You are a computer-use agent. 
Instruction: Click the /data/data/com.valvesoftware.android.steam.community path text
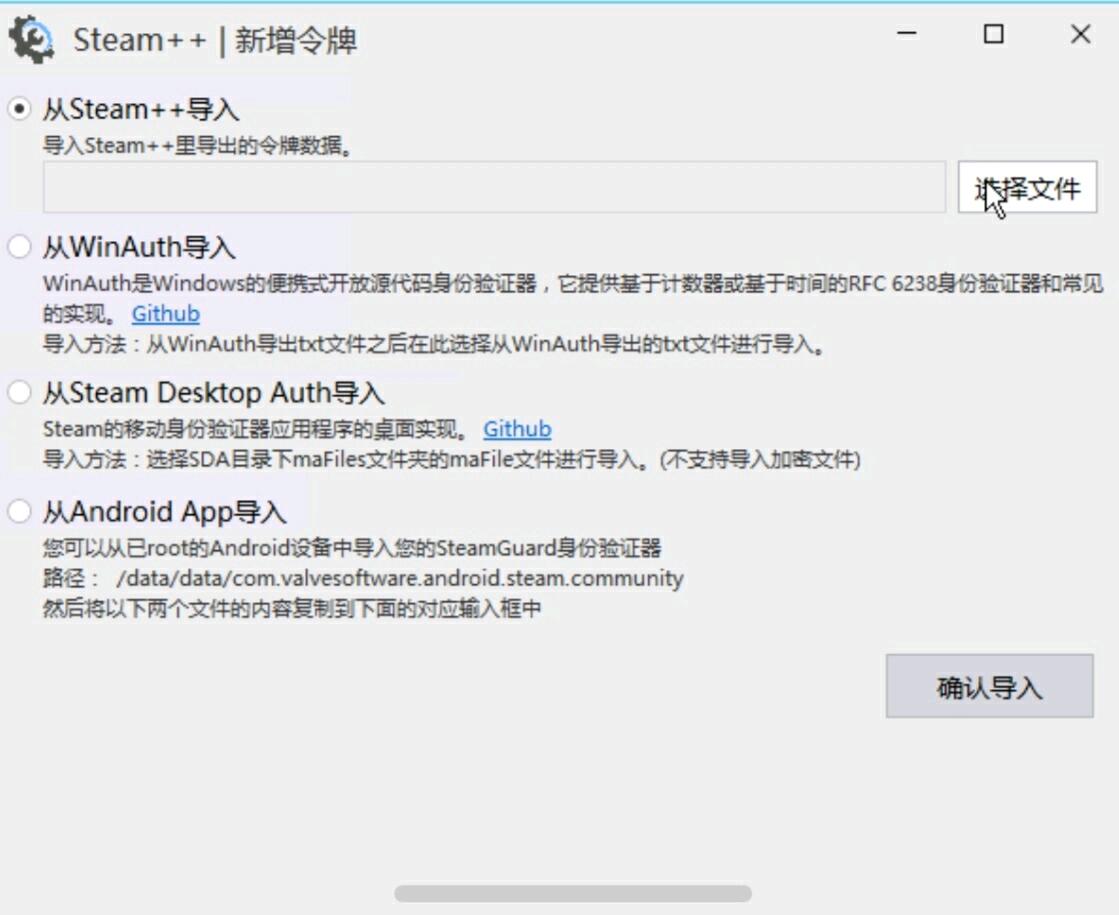tap(400, 577)
